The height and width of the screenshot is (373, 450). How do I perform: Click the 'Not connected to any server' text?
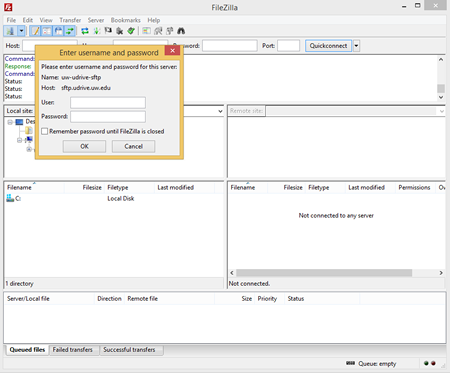pyautogui.click(x=336, y=216)
